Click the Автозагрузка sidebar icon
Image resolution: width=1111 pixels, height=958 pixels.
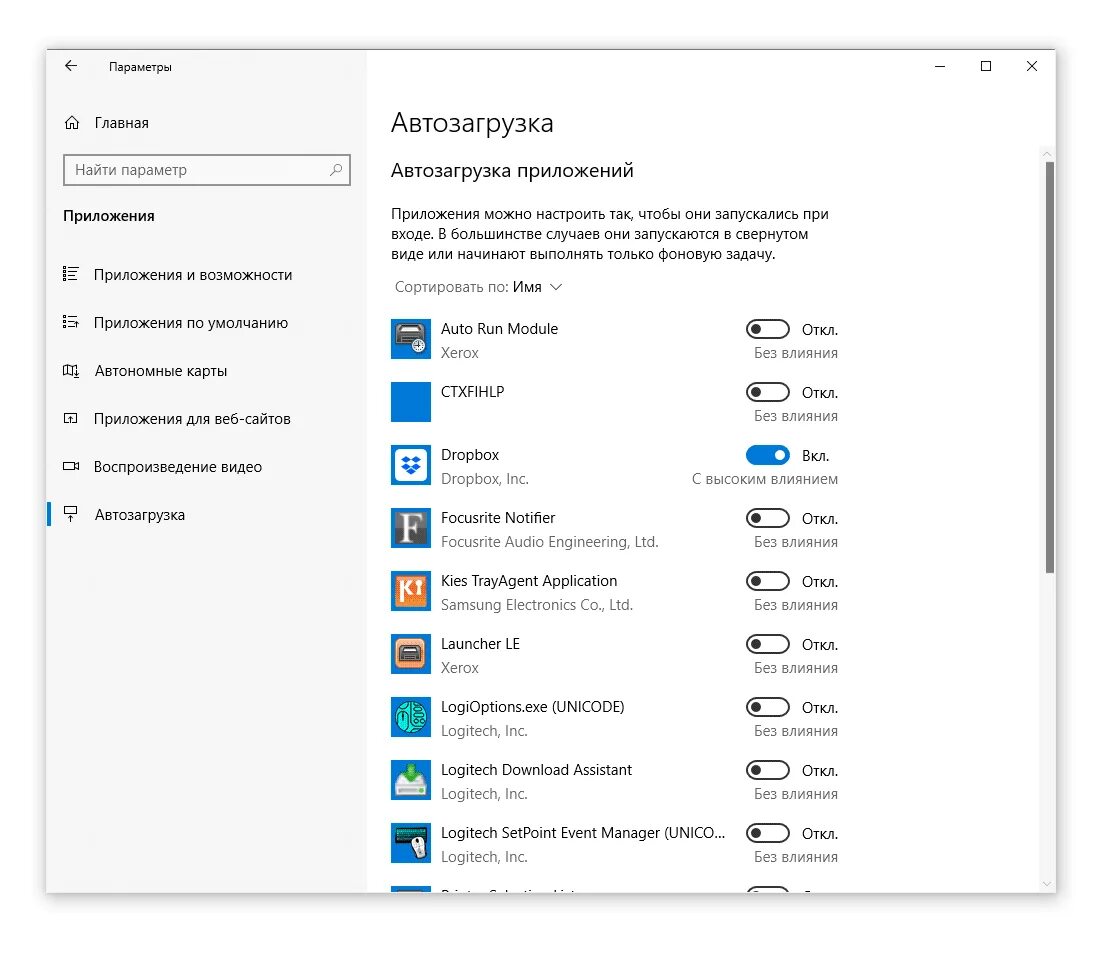70,514
